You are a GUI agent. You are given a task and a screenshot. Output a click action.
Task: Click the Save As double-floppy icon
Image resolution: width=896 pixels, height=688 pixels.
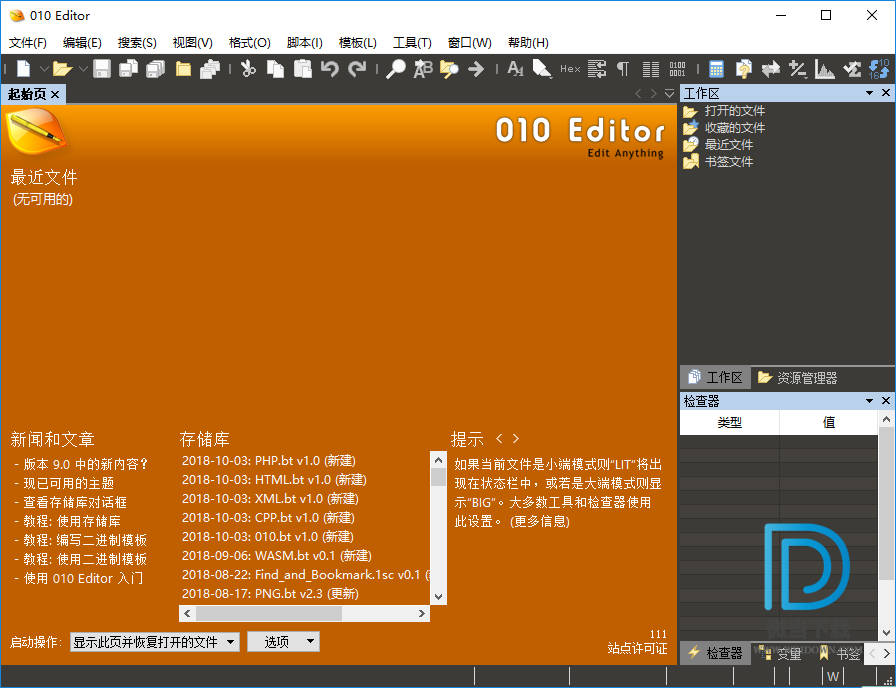128,69
